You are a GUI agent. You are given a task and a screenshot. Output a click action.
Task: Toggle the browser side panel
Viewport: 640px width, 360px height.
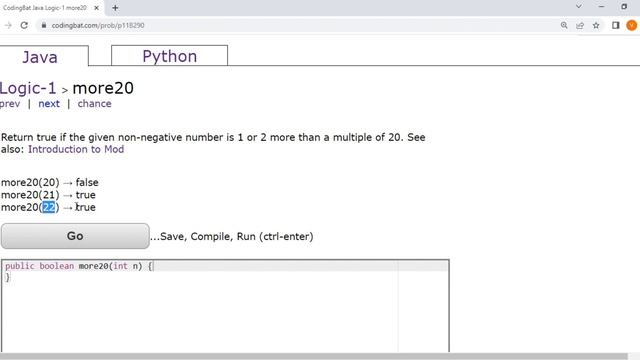pos(616,25)
